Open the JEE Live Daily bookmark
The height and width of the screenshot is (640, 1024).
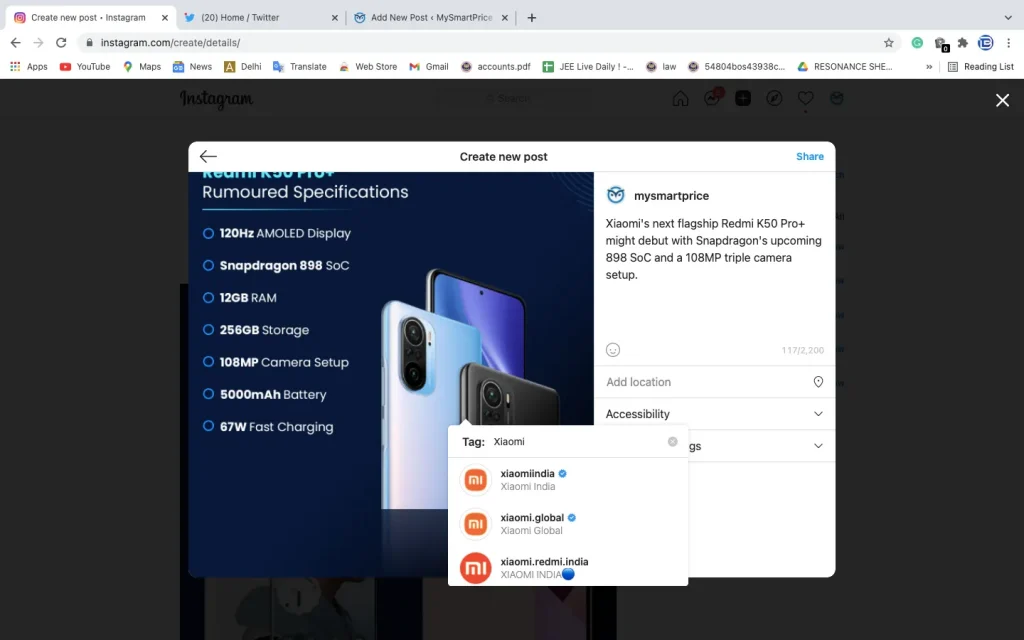pyautogui.click(x=588, y=67)
